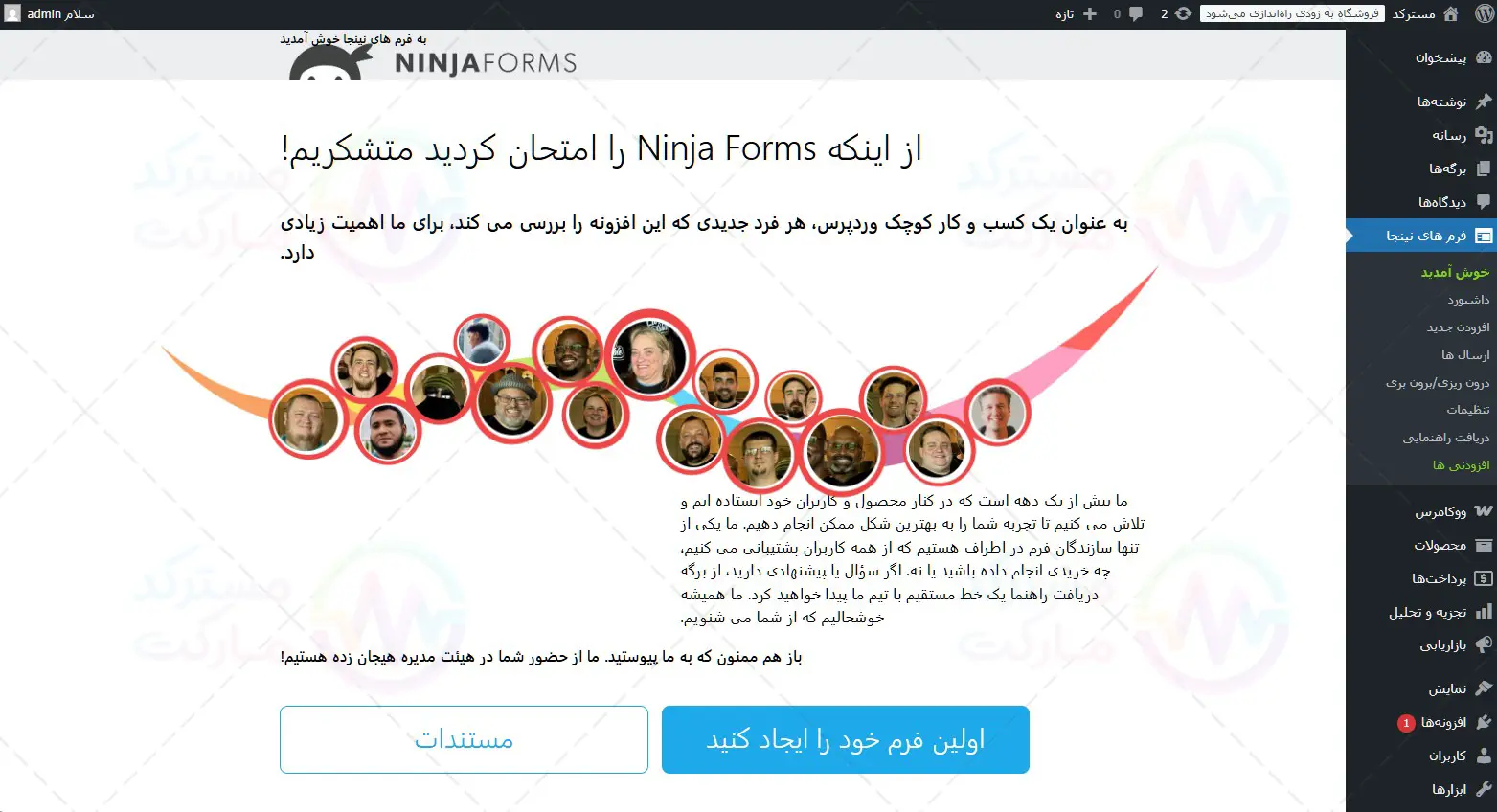Image resolution: width=1497 pixels, height=812 pixels.
Task: Click the plus "تازه" new content item
Action: 1077,13
